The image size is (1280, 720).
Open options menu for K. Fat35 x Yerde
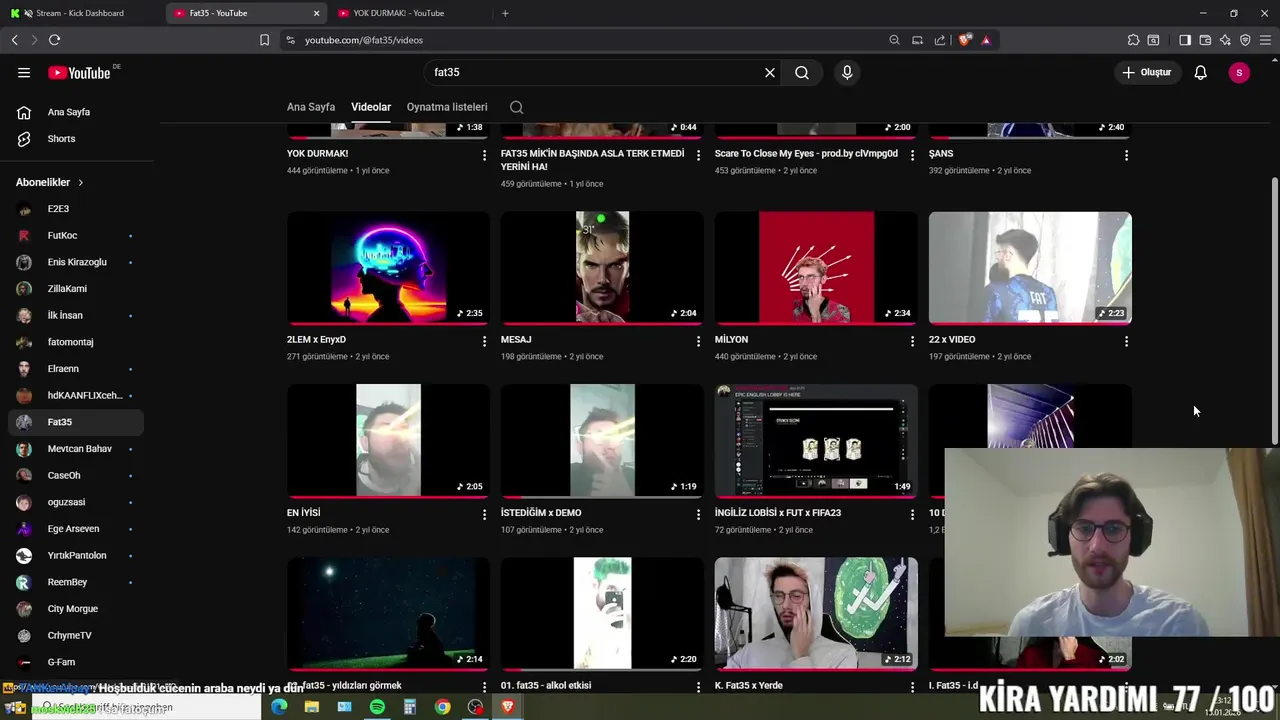click(x=912, y=687)
